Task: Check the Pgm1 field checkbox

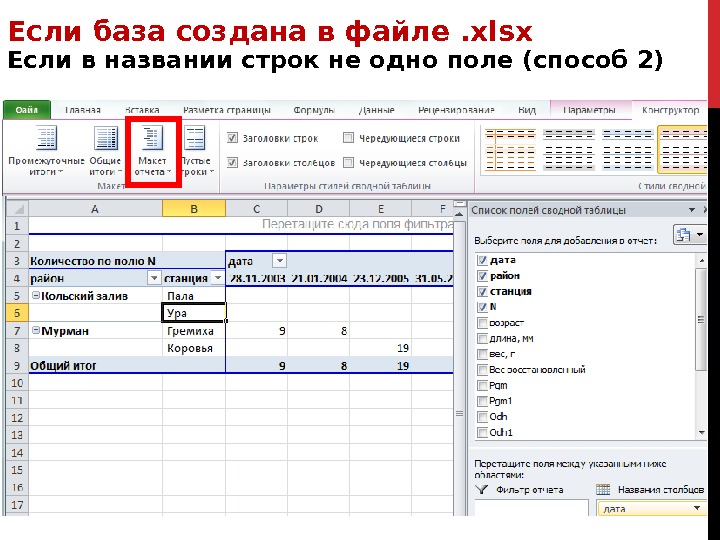Action: (x=482, y=401)
